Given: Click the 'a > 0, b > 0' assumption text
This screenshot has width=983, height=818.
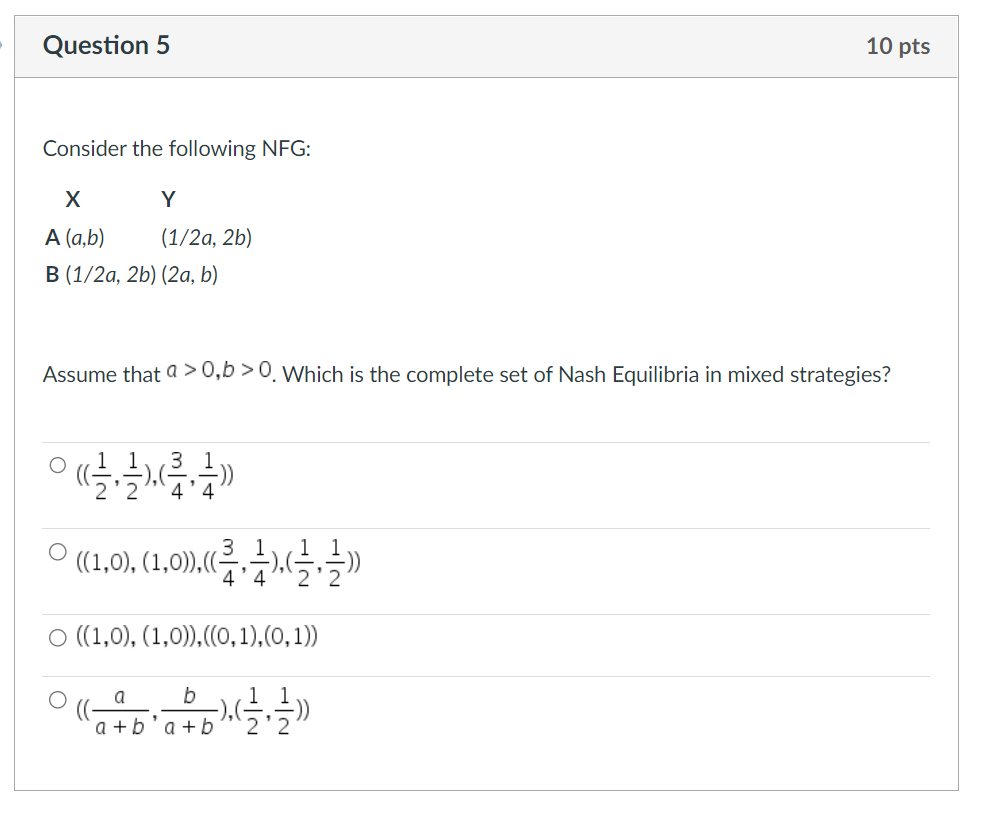Looking at the screenshot, I should pos(218,370).
